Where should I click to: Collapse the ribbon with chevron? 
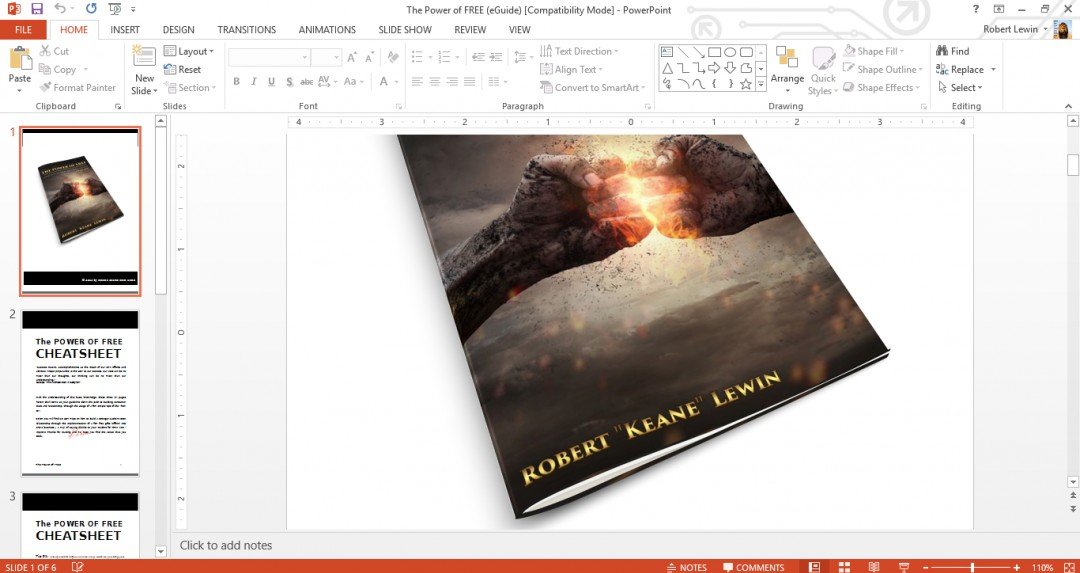click(1068, 106)
